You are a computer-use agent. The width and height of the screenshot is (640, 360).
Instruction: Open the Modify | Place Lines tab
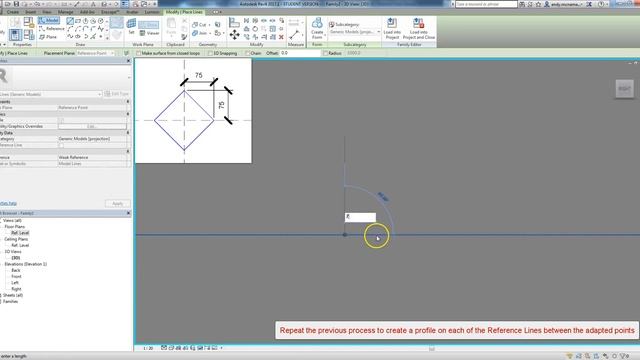coord(184,12)
